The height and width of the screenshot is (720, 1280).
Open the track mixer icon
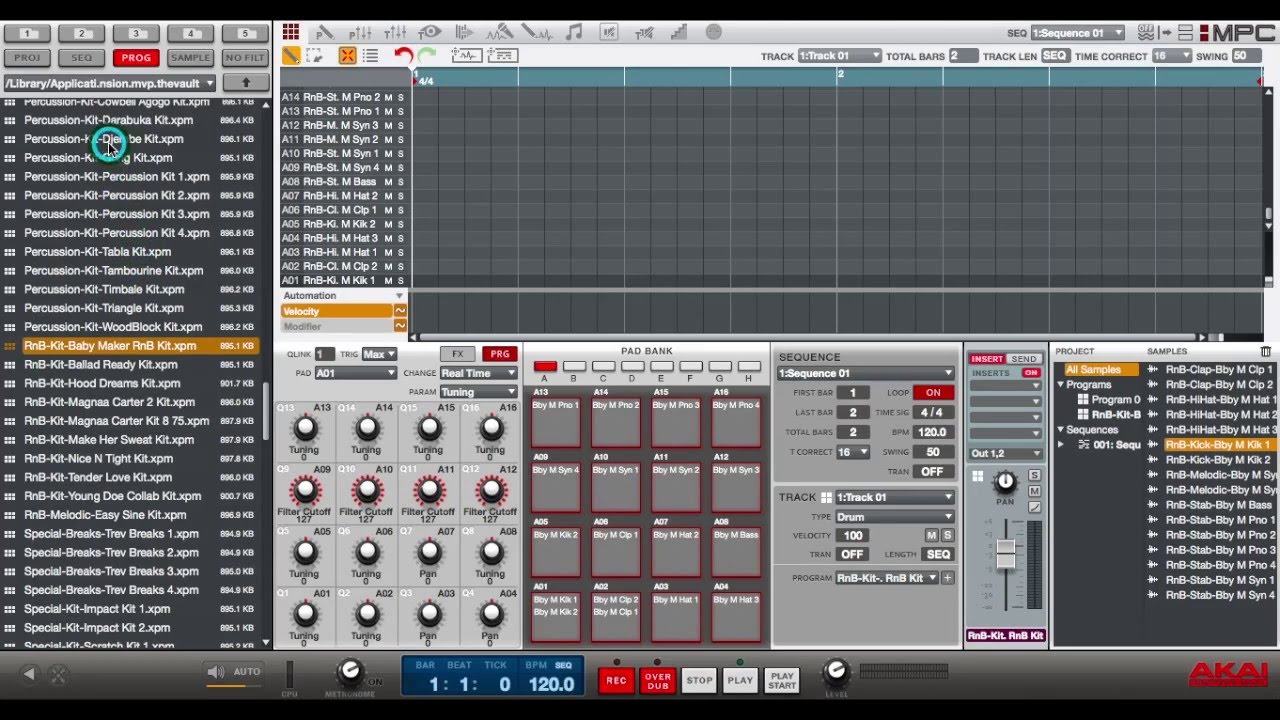[395, 33]
